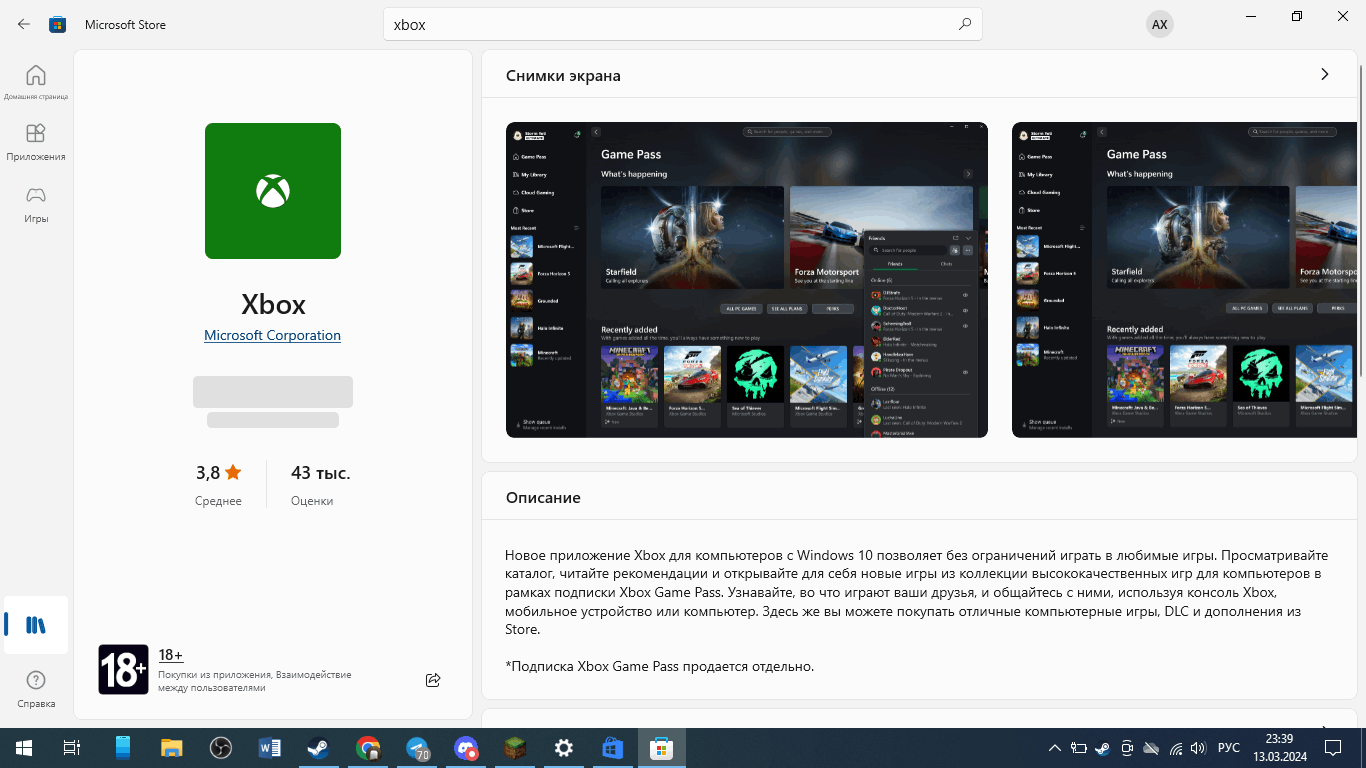Open the AX account profile
This screenshot has width=1366, height=768.
[x=1159, y=24]
